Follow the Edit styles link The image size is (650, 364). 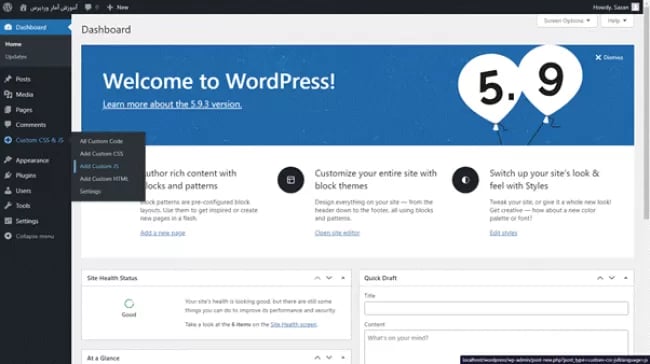click(x=503, y=233)
